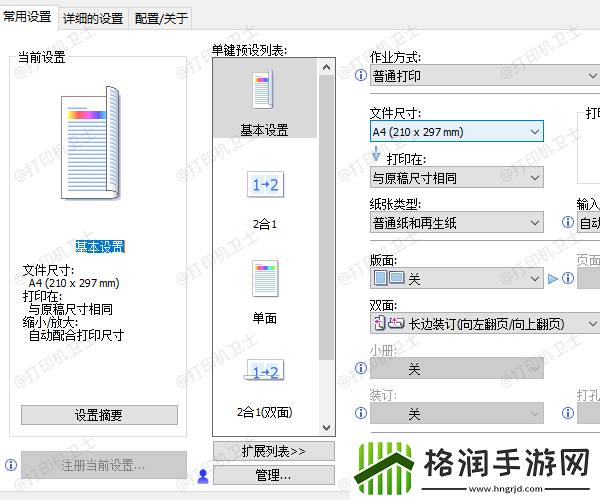
Task: Expand the 输入 自动 dropdown
Action: pyautogui.click(x=589, y=222)
